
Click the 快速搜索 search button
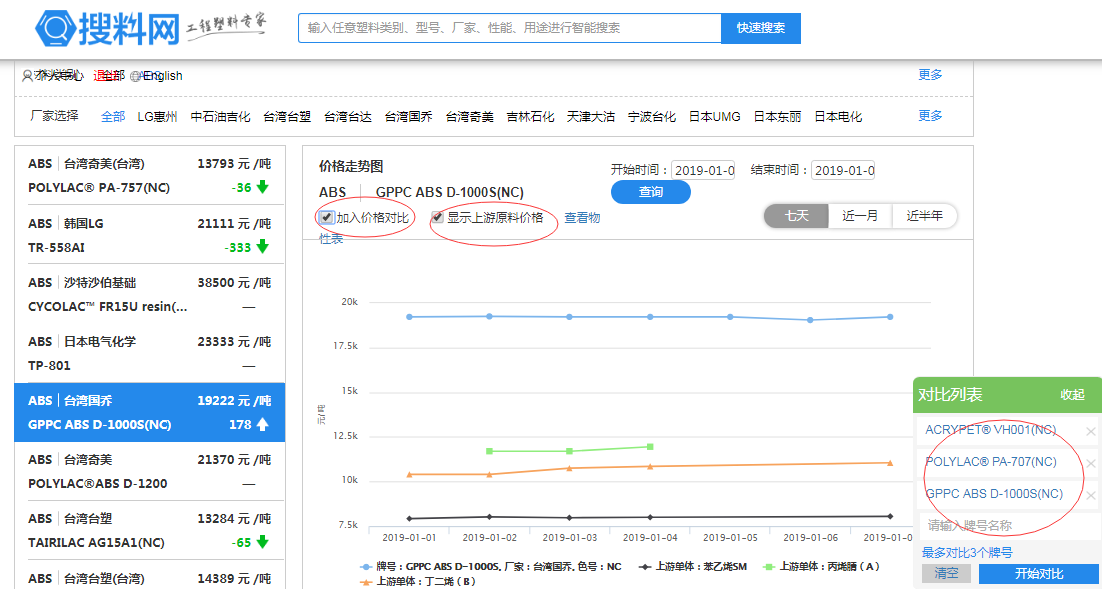click(760, 28)
